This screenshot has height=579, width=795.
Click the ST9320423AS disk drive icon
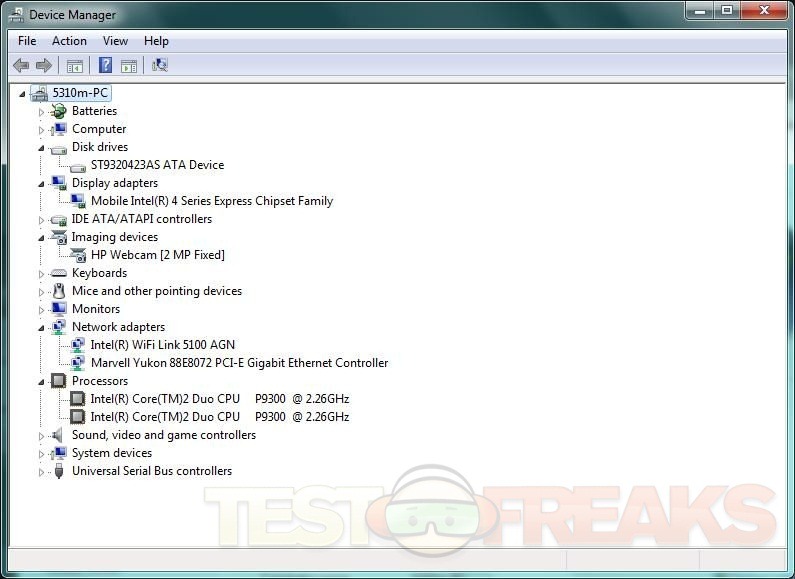click(x=78, y=167)
